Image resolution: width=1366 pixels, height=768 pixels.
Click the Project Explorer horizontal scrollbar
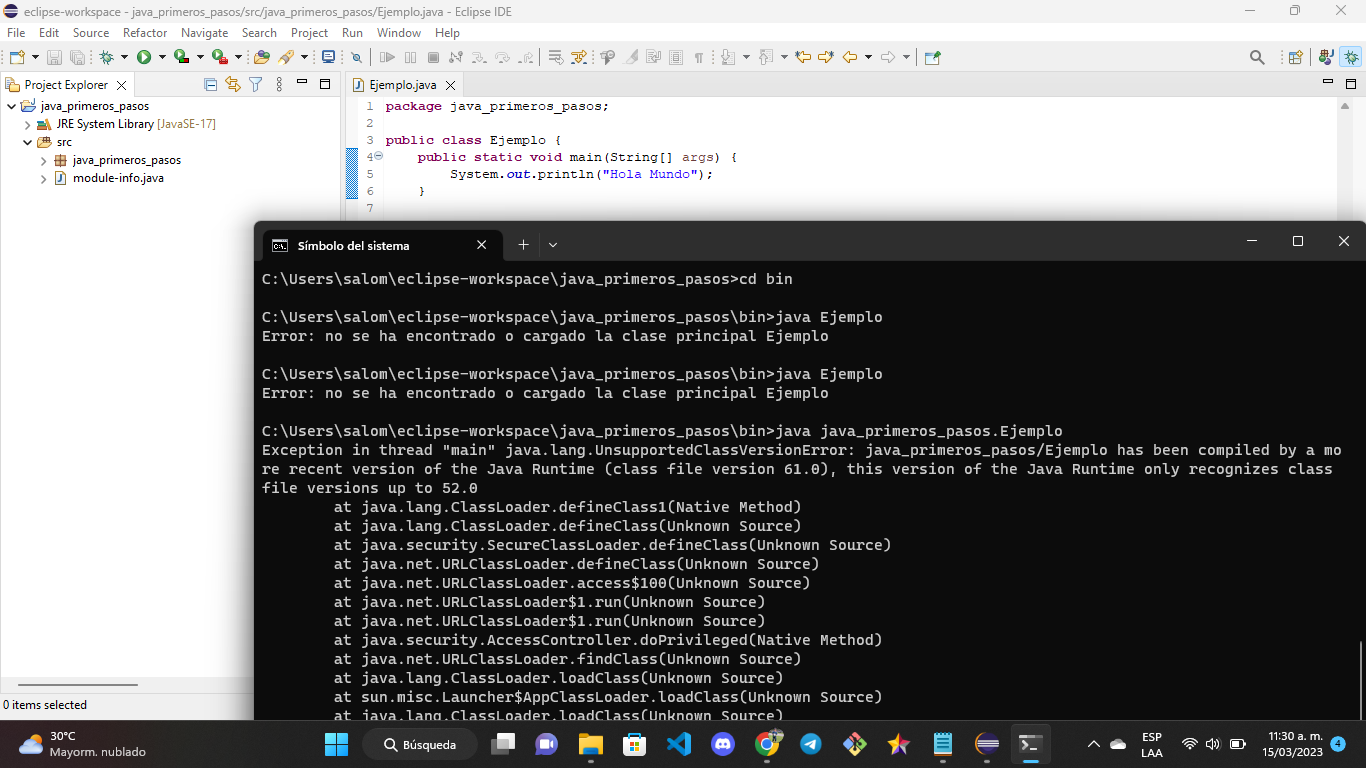[x=77, y=685]
